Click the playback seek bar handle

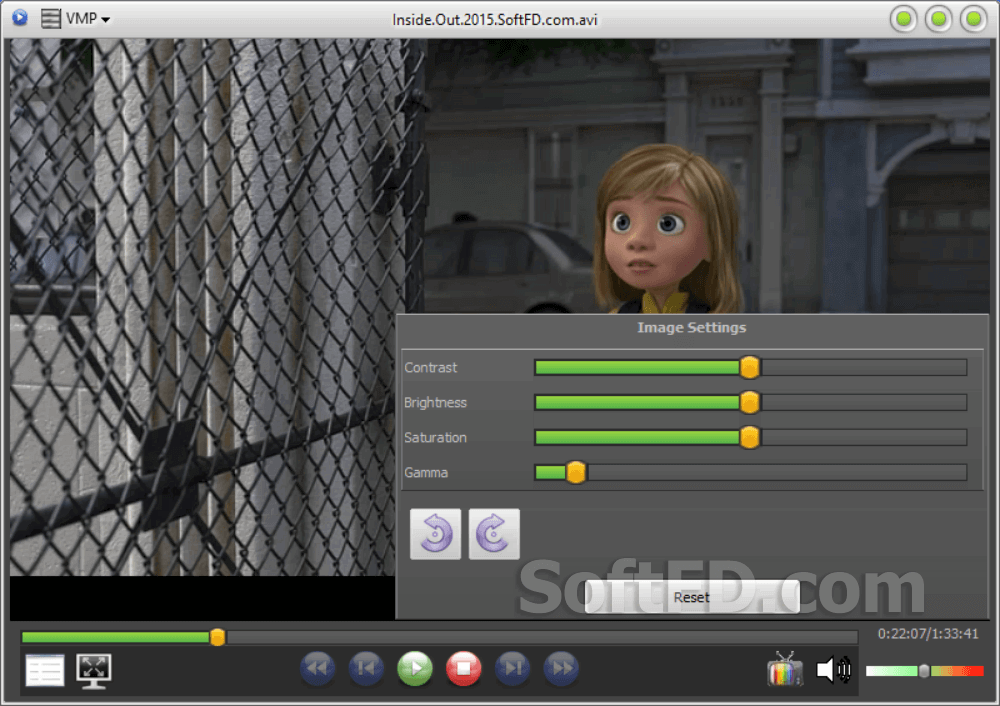[x=217, y=637]
